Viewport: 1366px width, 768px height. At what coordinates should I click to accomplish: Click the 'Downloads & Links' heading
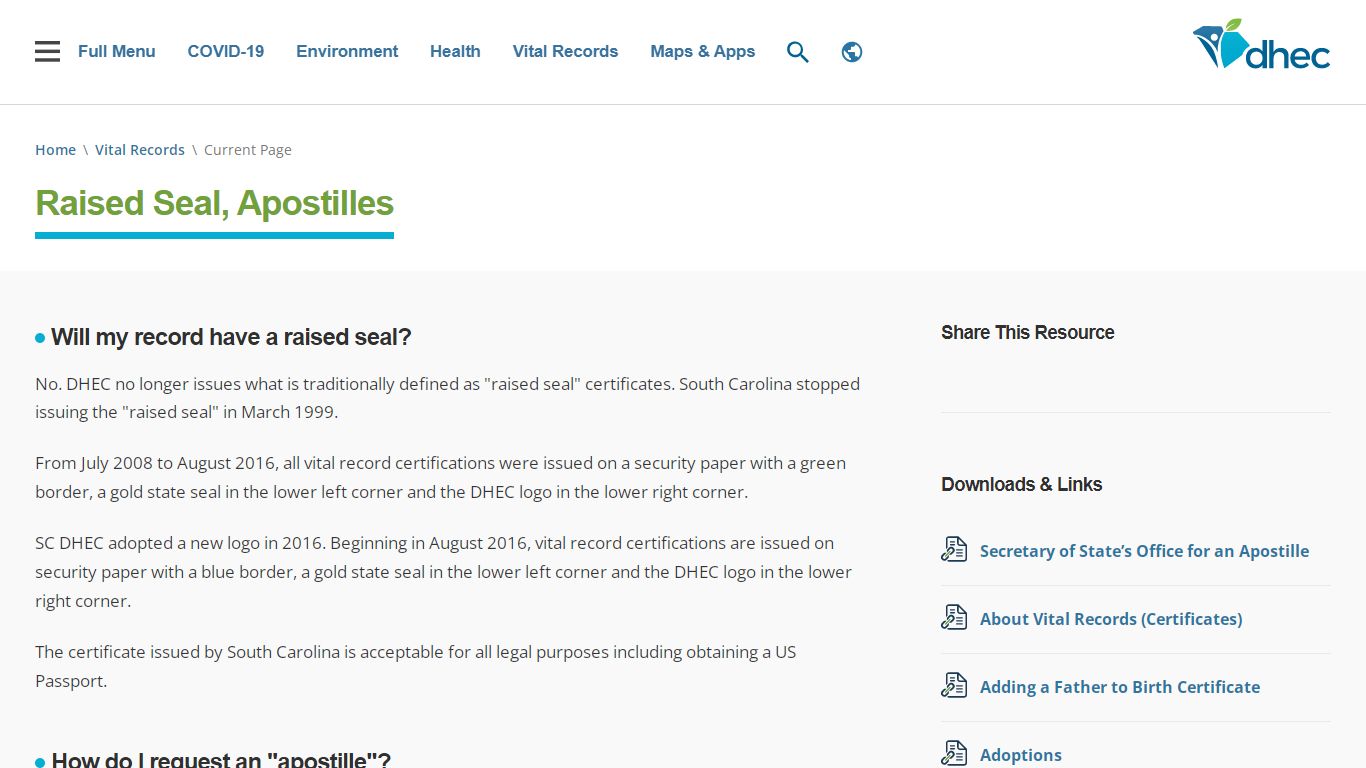click(x=1022, y=485)
